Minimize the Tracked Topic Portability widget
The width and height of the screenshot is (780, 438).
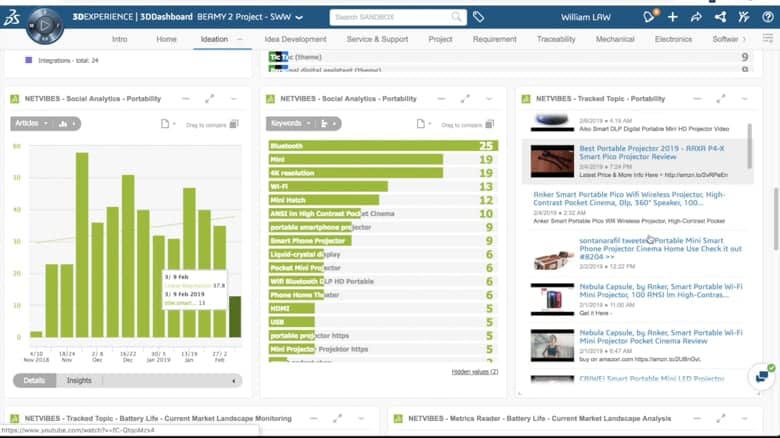(697, 99)
